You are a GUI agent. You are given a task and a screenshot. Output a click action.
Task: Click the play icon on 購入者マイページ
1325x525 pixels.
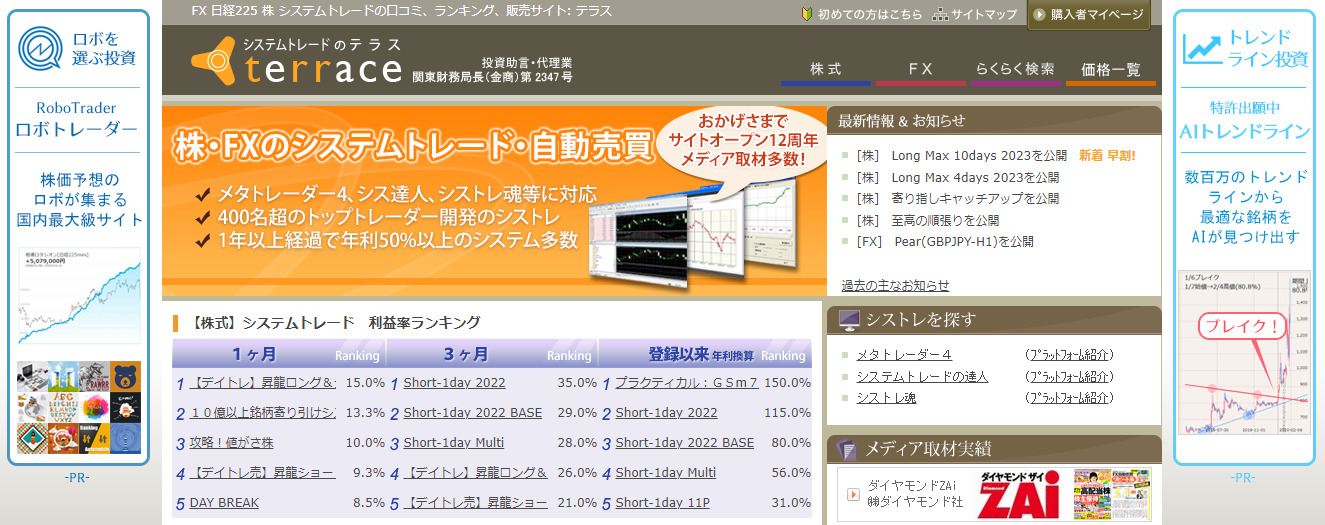tap(1039, 14)
